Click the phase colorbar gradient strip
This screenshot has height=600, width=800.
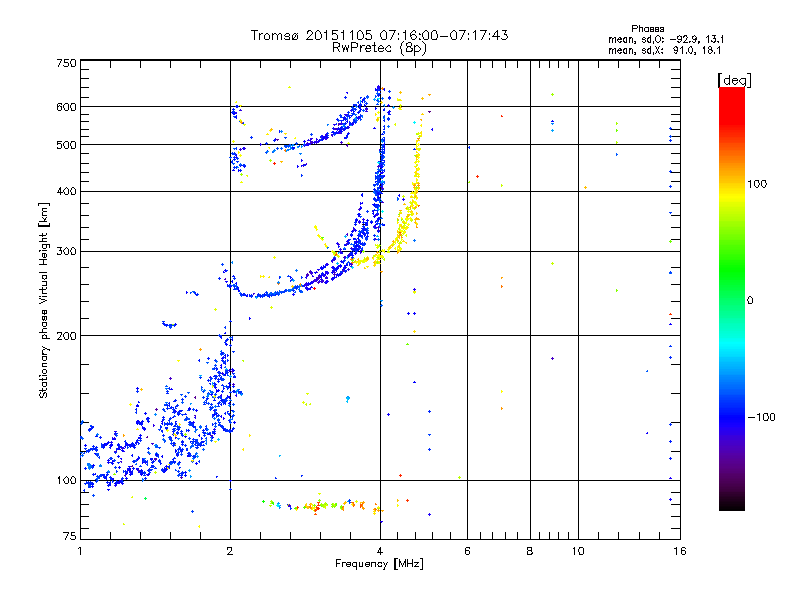click(x=732, y=298)
